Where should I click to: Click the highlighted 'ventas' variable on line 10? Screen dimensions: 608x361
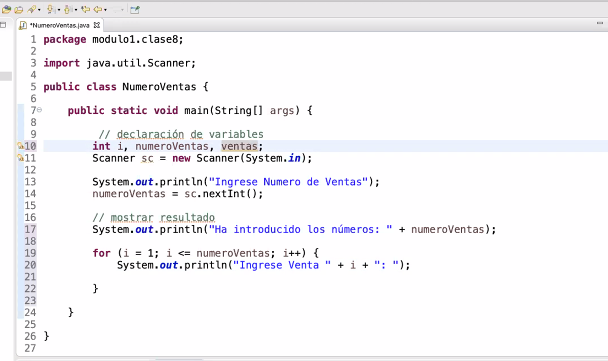tap(239, 146)
